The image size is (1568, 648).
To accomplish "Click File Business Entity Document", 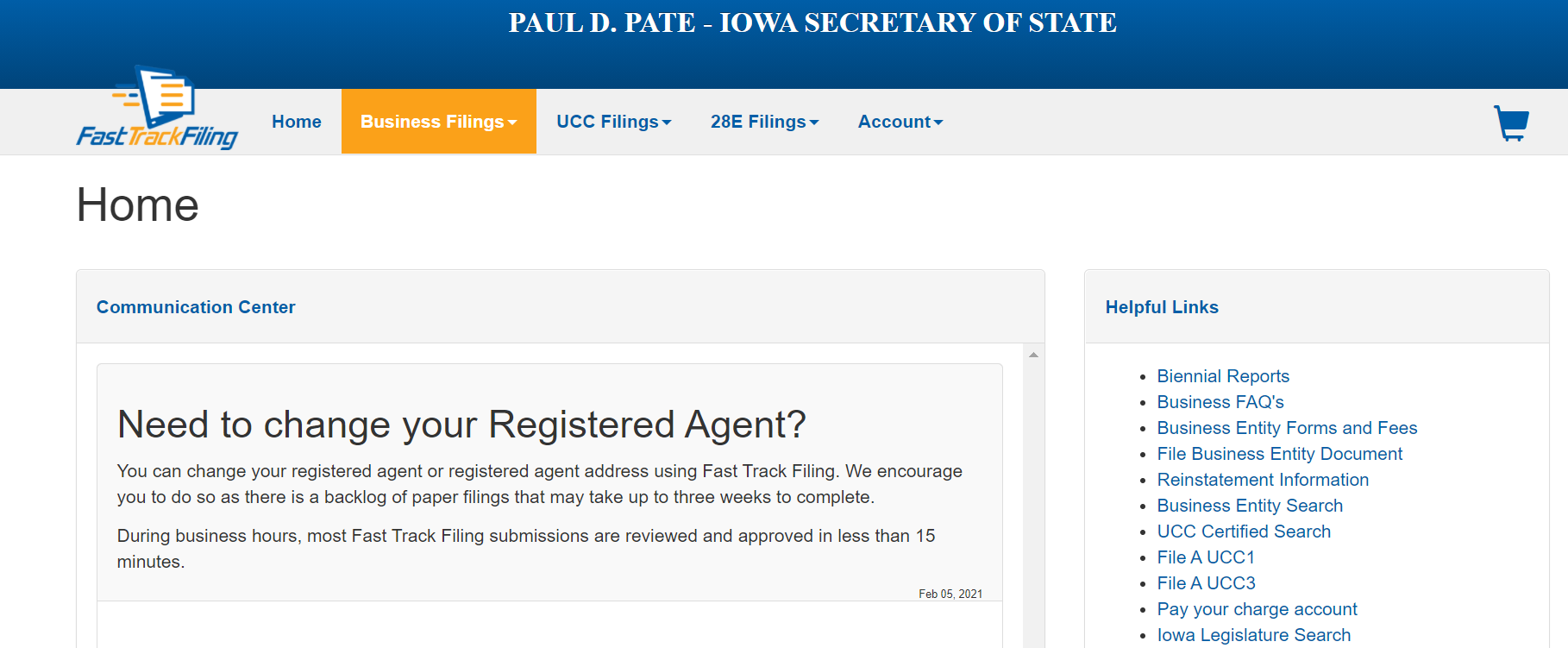I will 1279,454.
